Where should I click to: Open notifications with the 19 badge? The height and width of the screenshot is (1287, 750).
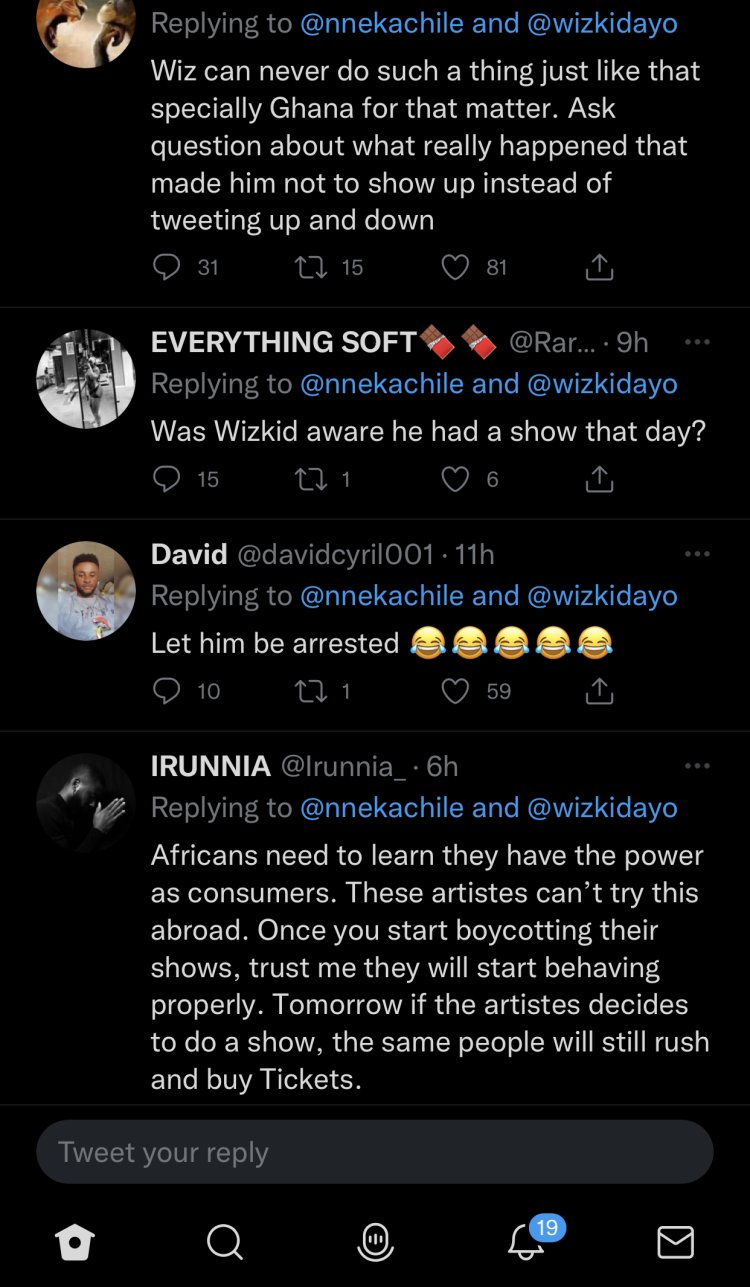(526, 1241)
